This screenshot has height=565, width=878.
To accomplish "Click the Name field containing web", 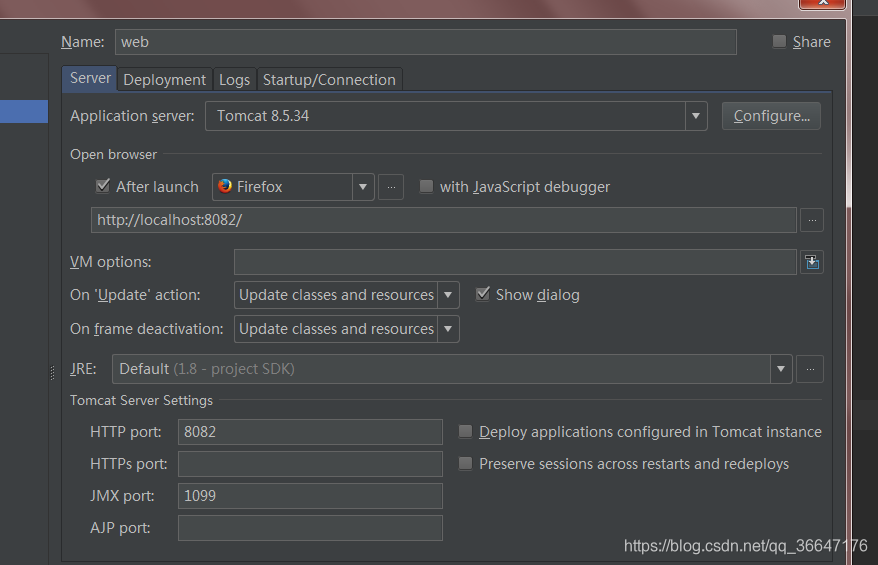I will pyautogui.click(x=426, y=42).
